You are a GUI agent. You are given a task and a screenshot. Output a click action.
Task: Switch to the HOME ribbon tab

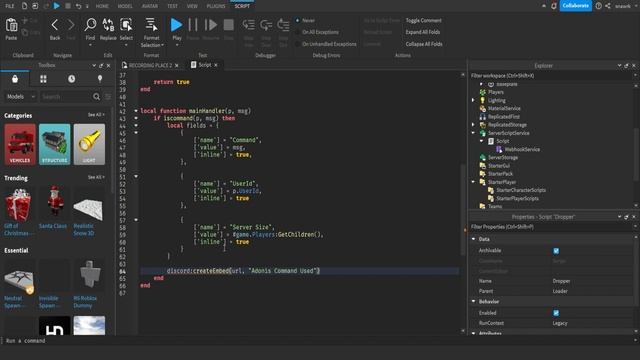(102, 6)
